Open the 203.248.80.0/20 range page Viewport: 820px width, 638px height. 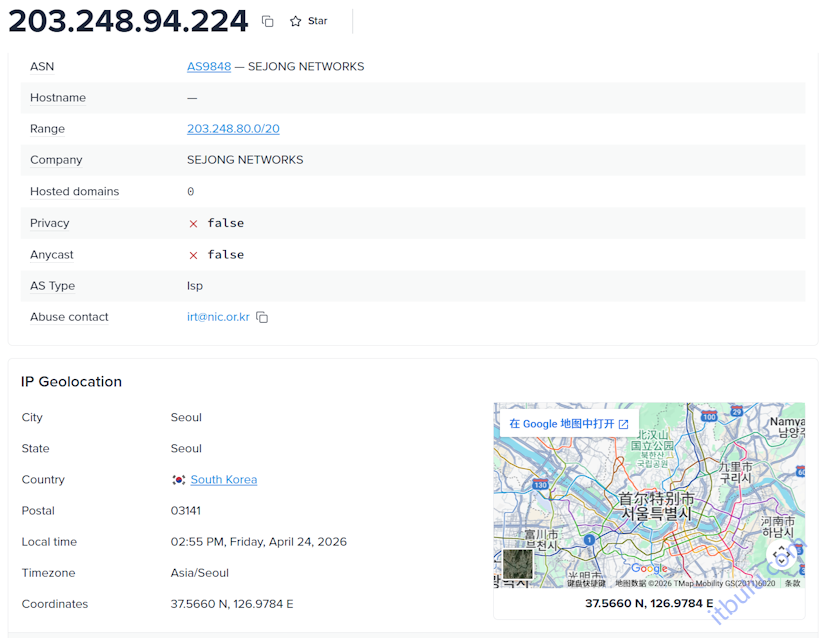point(233,129)
